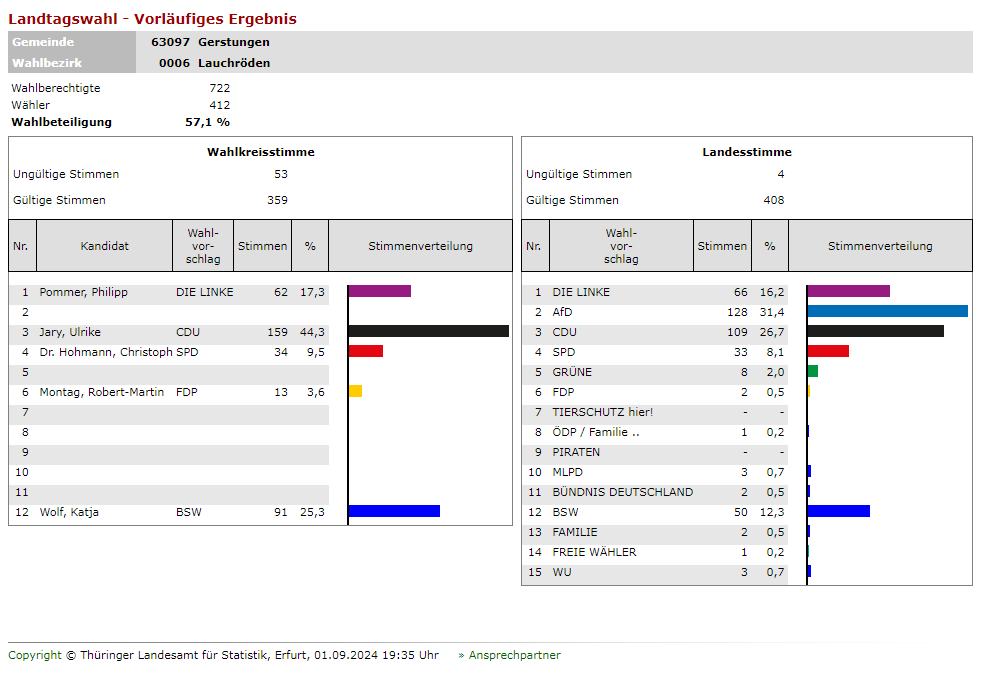Select the Gemeinde label in the header

(x=43, y=42)
